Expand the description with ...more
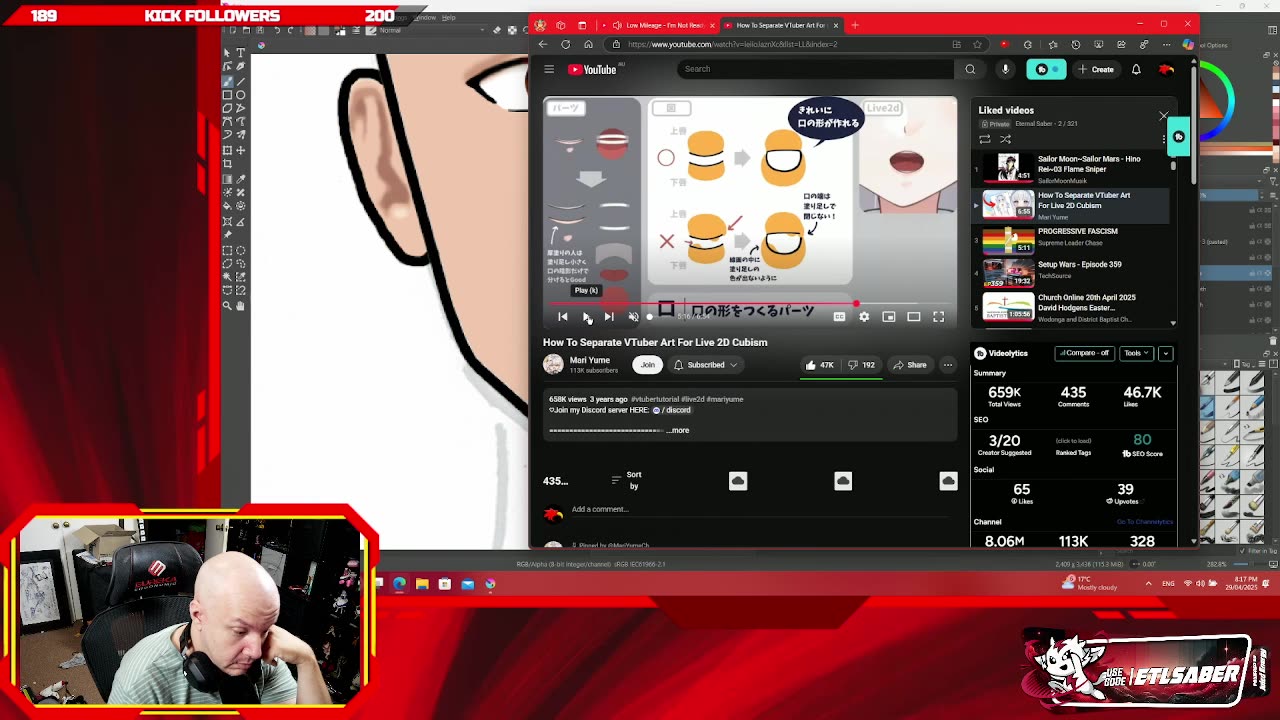The width and height of the screenshot is (1280, 720). 678,430
